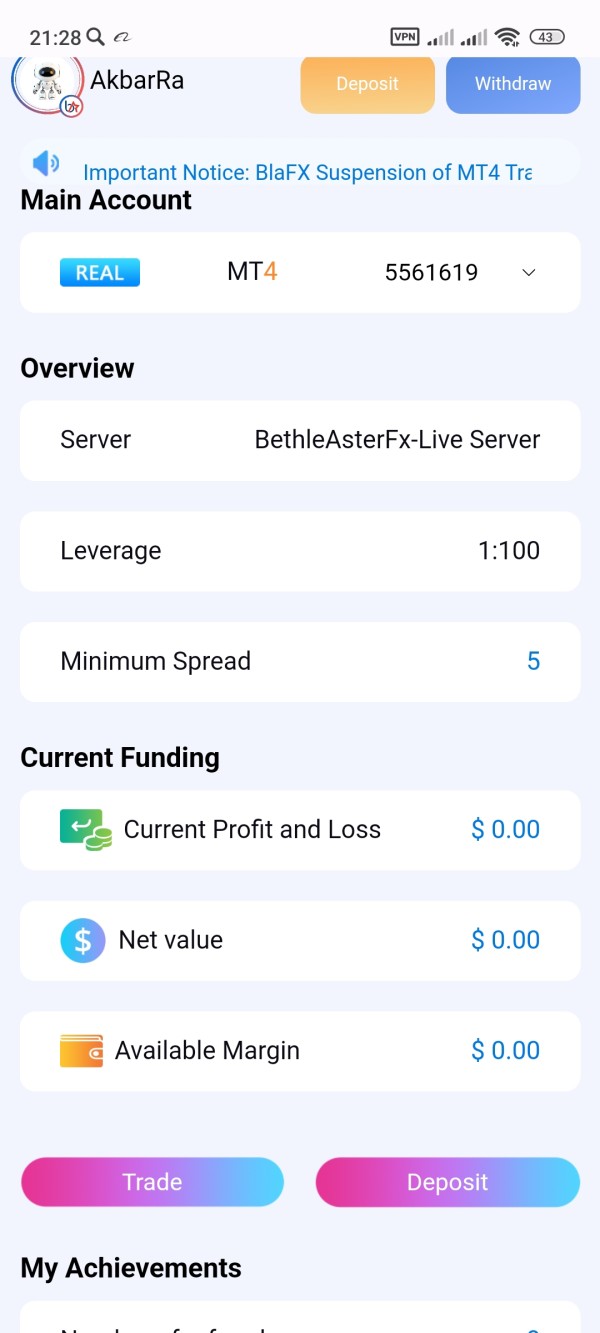Select the Leverage 1:100 row
600x1333 pixels.
(x=300, y=551)
